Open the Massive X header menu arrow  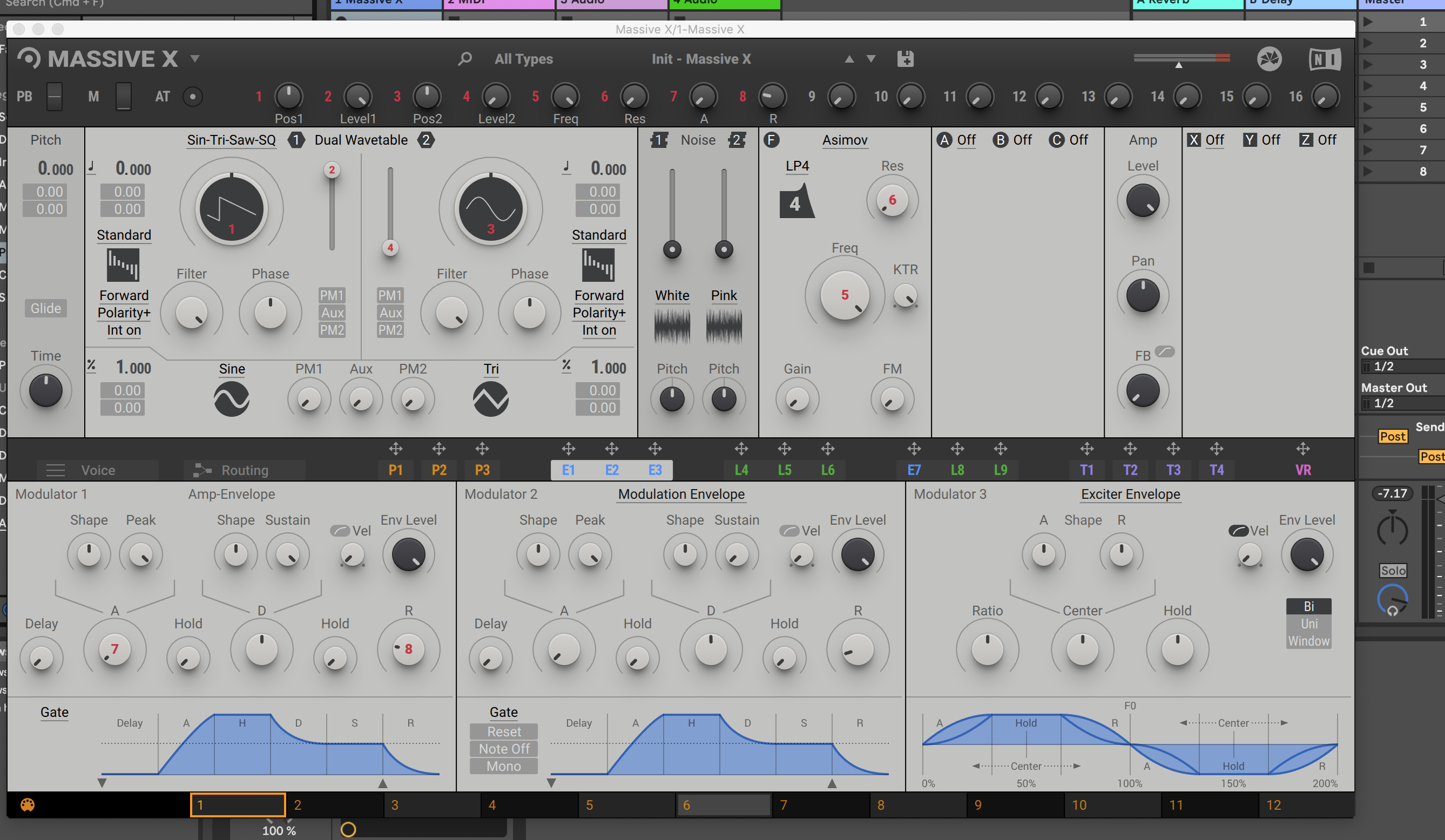(x=195, y=58)
